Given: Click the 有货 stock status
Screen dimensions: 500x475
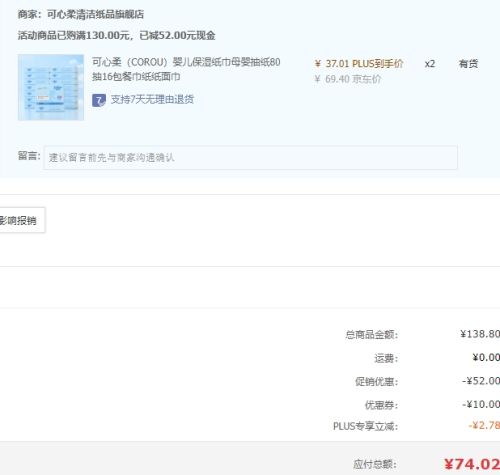Looking at the screenshot, I should pos(468,63).
